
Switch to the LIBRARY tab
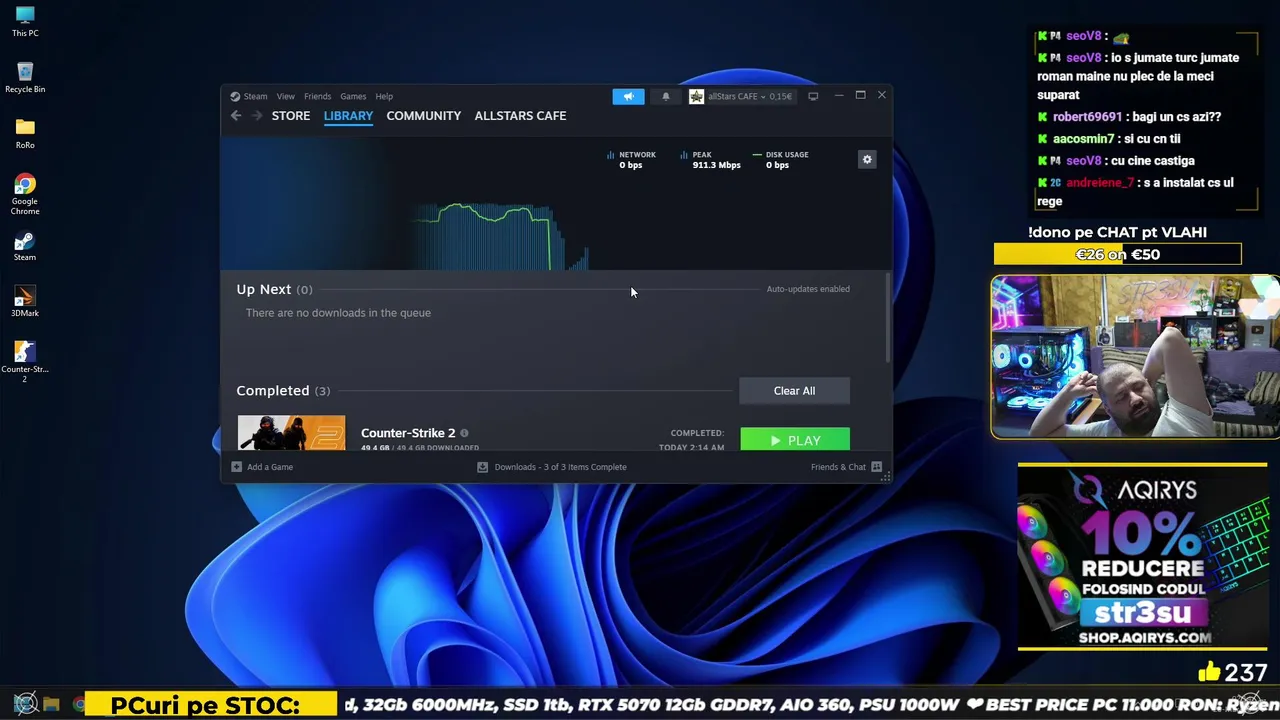coord(348,116)
